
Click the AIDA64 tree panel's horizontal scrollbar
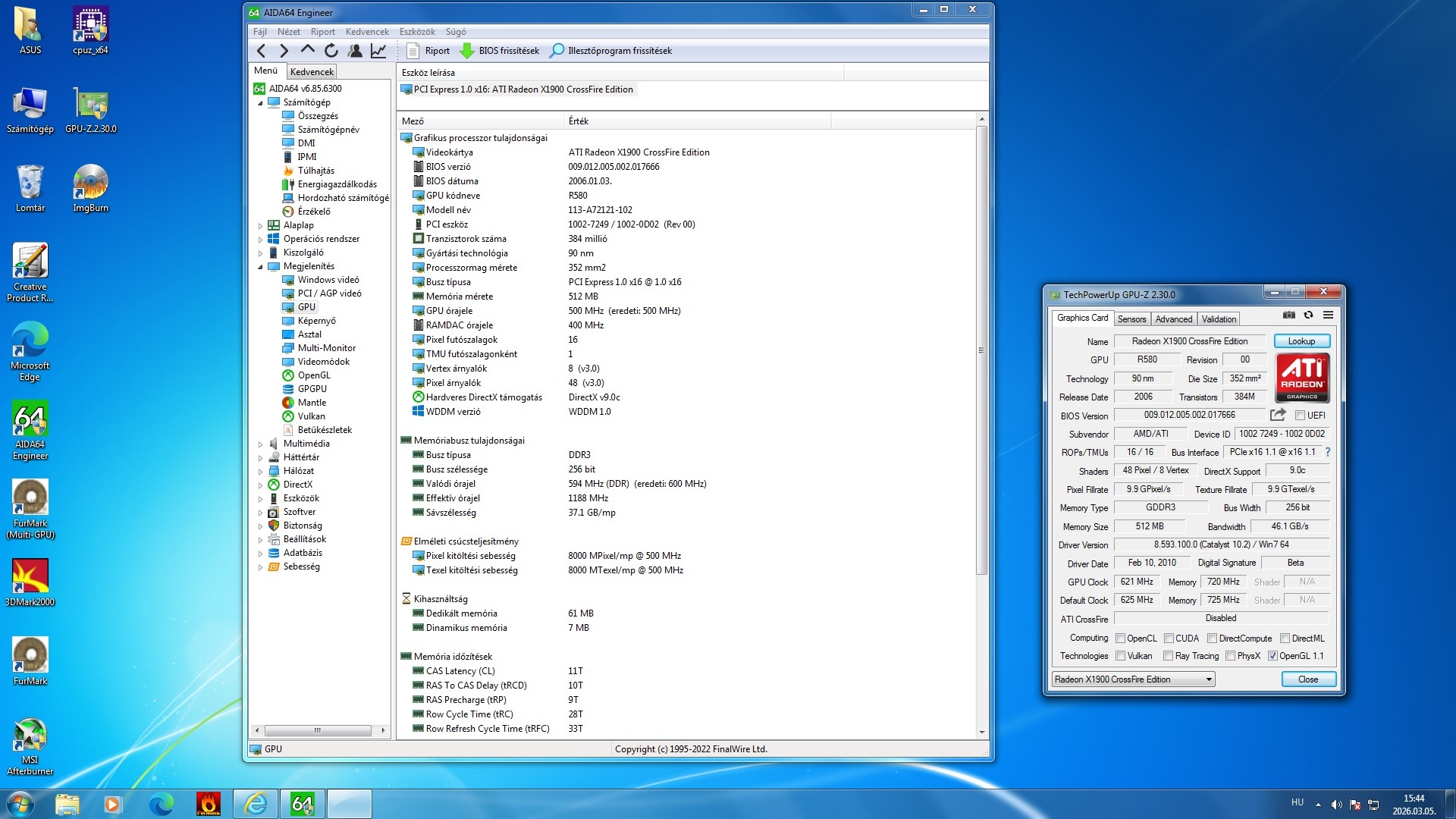pos(318,730)
